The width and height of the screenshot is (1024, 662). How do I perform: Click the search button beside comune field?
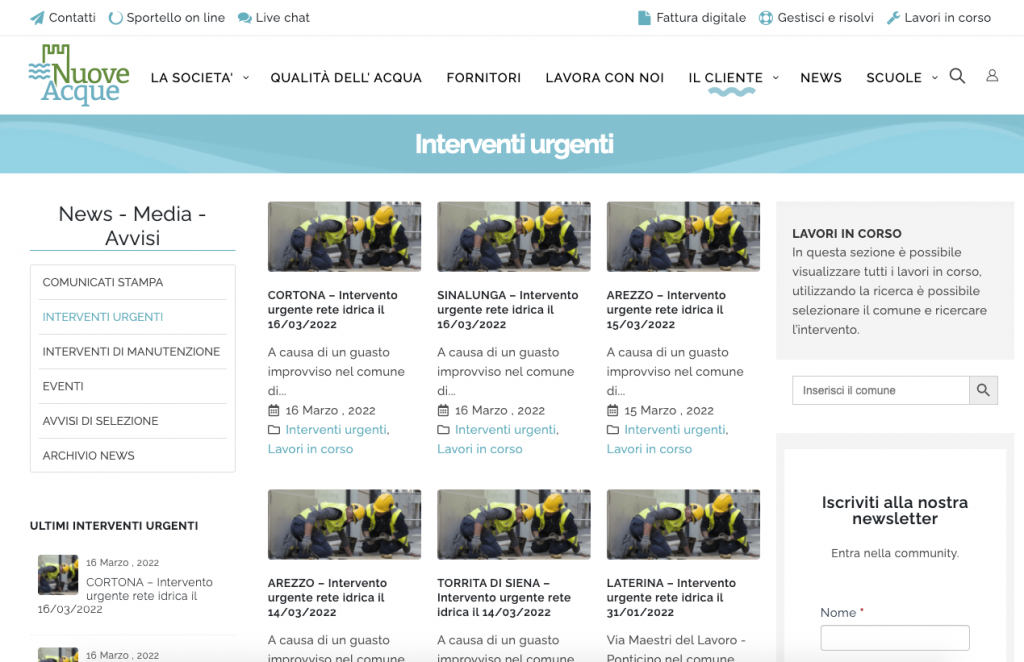[x=984, y=390]
